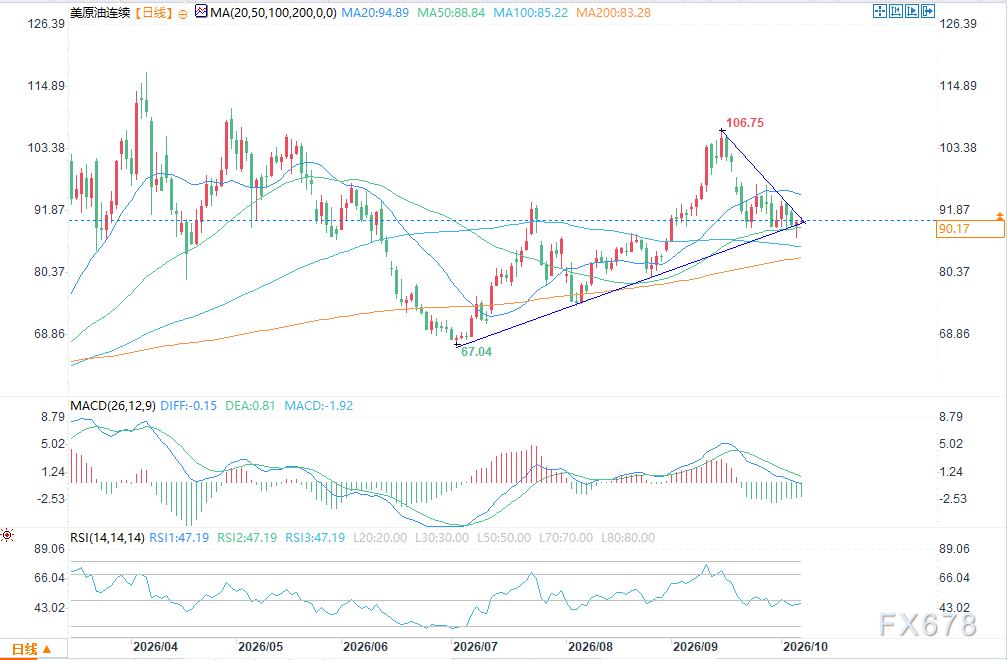Viewport: 1007px width, 660px height.
Task: Click the shift chart right icon
Action: [912, 11]
